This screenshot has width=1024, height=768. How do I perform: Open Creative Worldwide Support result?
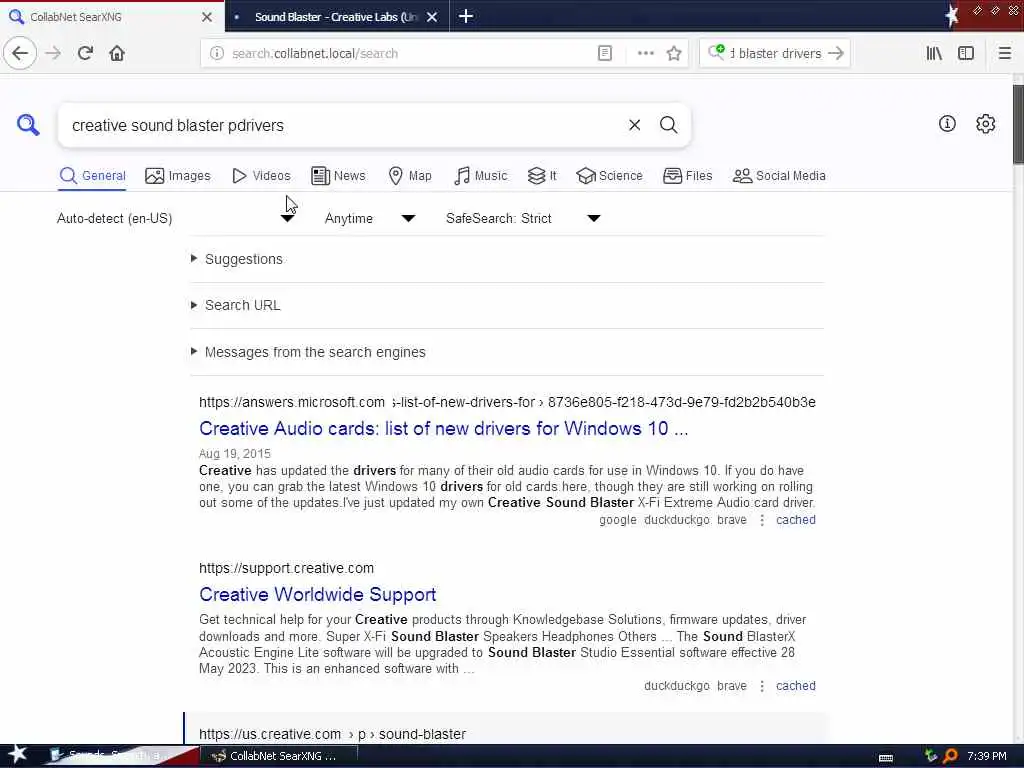317,594
